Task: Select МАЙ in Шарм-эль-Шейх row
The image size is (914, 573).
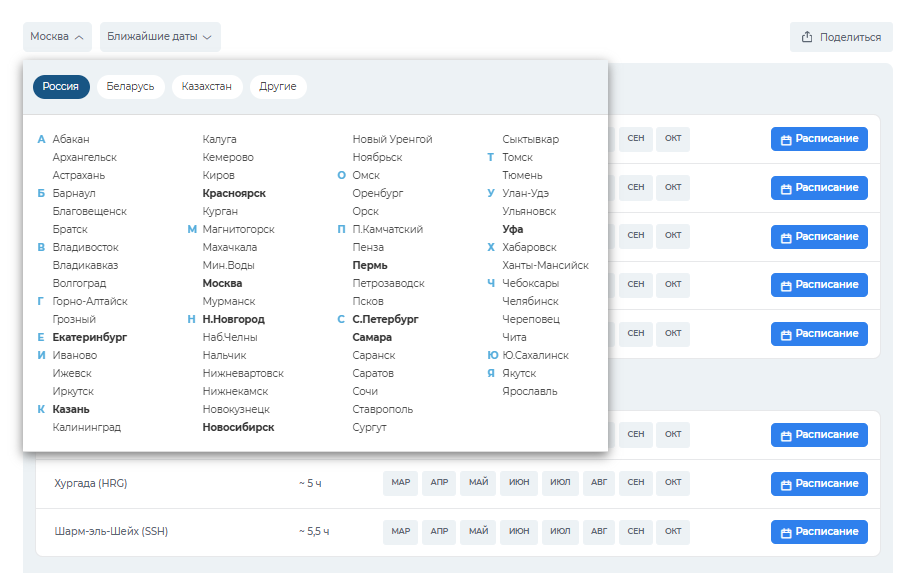Action: pyautogui.click(x=479, y=532)
